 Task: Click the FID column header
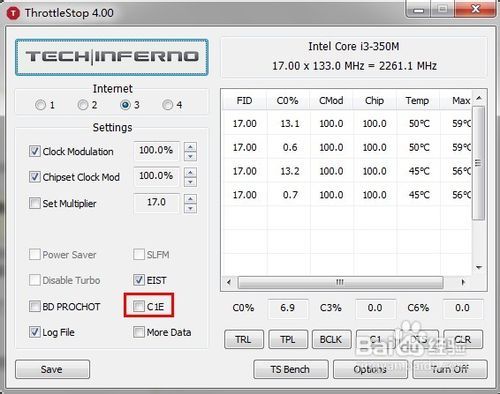tap(244, 101)
